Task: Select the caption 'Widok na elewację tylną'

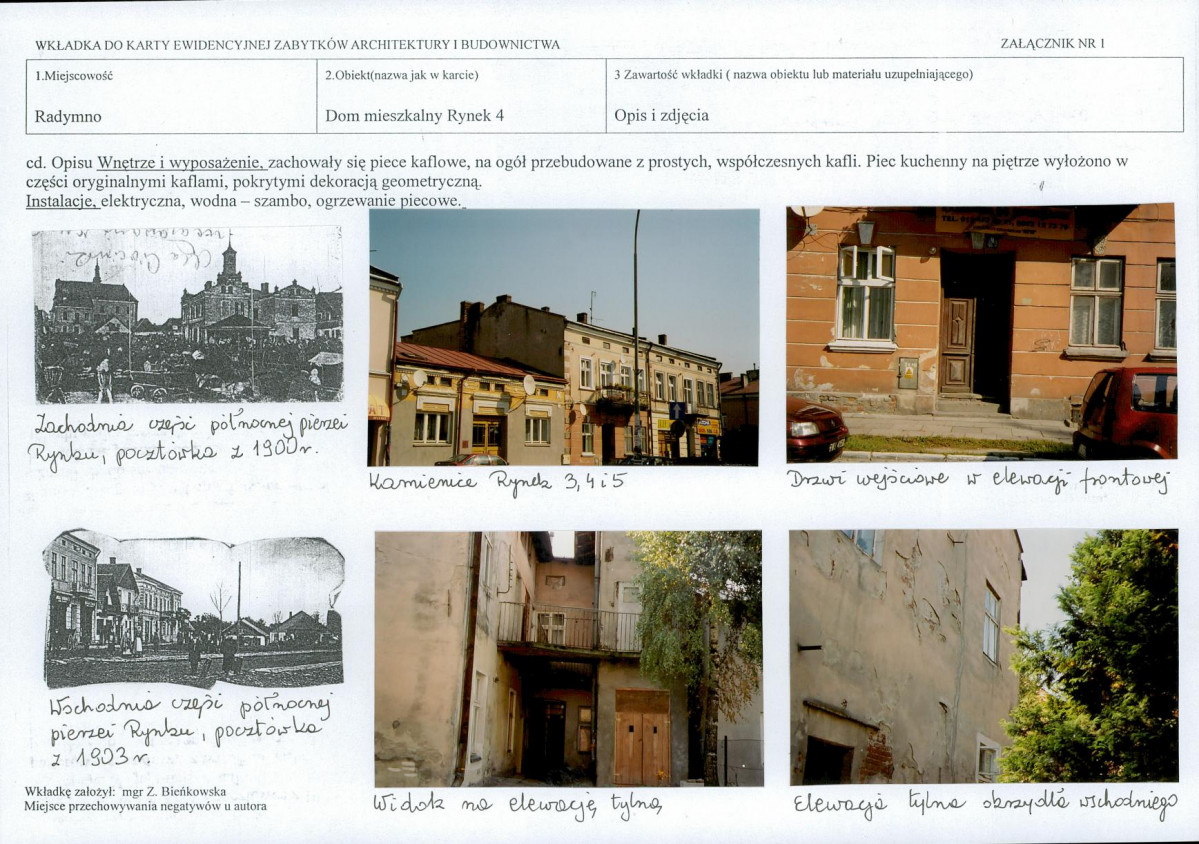Action: click(518, 804)
